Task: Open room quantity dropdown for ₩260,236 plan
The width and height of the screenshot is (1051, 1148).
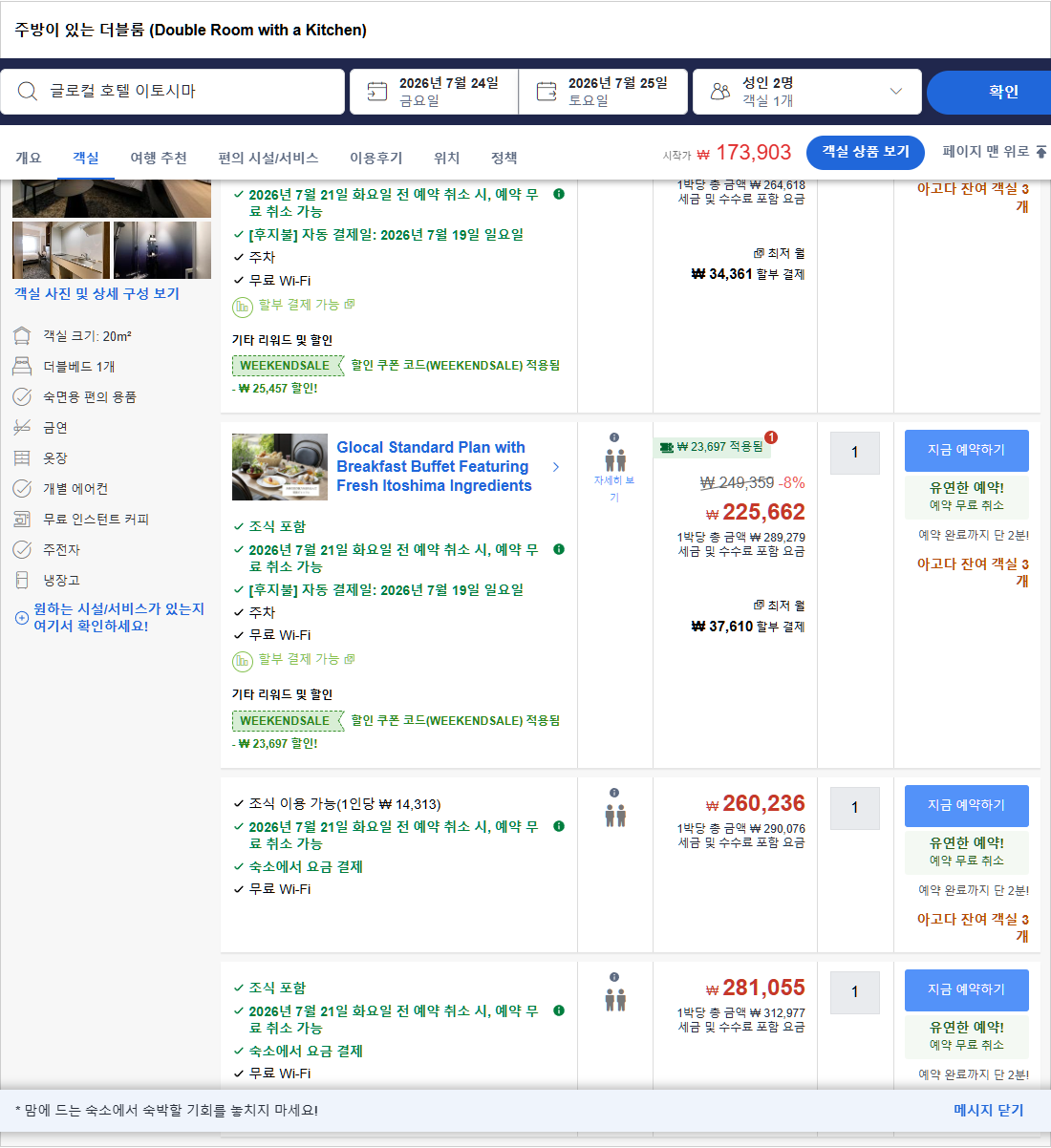Action: pos(855,808)
